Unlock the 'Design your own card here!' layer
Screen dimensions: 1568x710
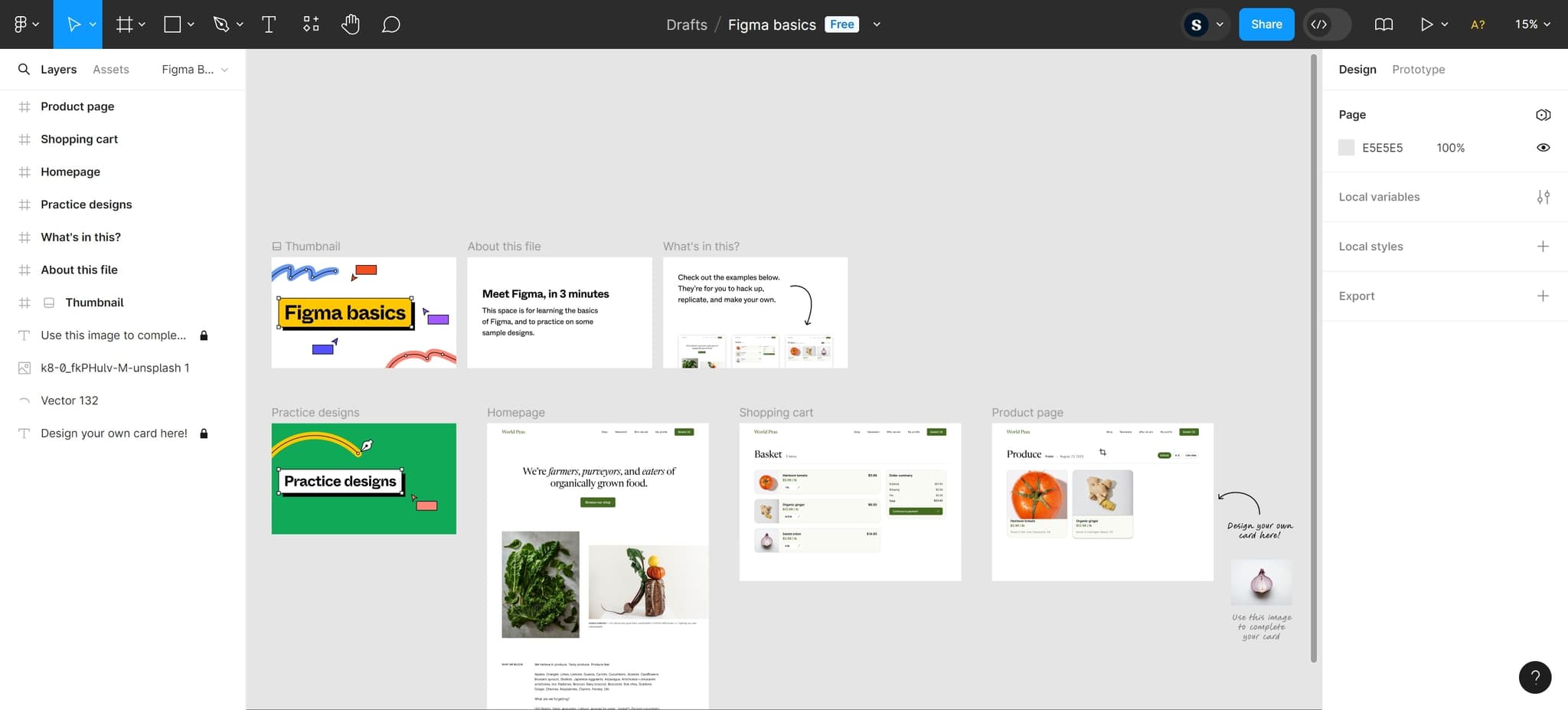click(204, 433)
